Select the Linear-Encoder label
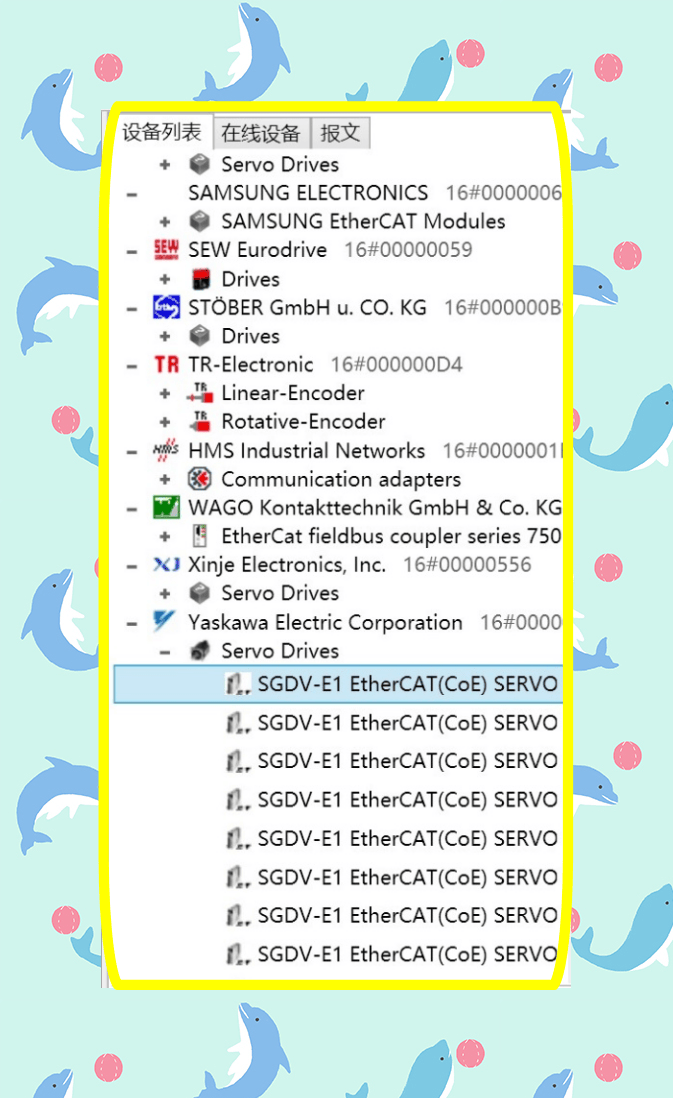 point(293,393)
